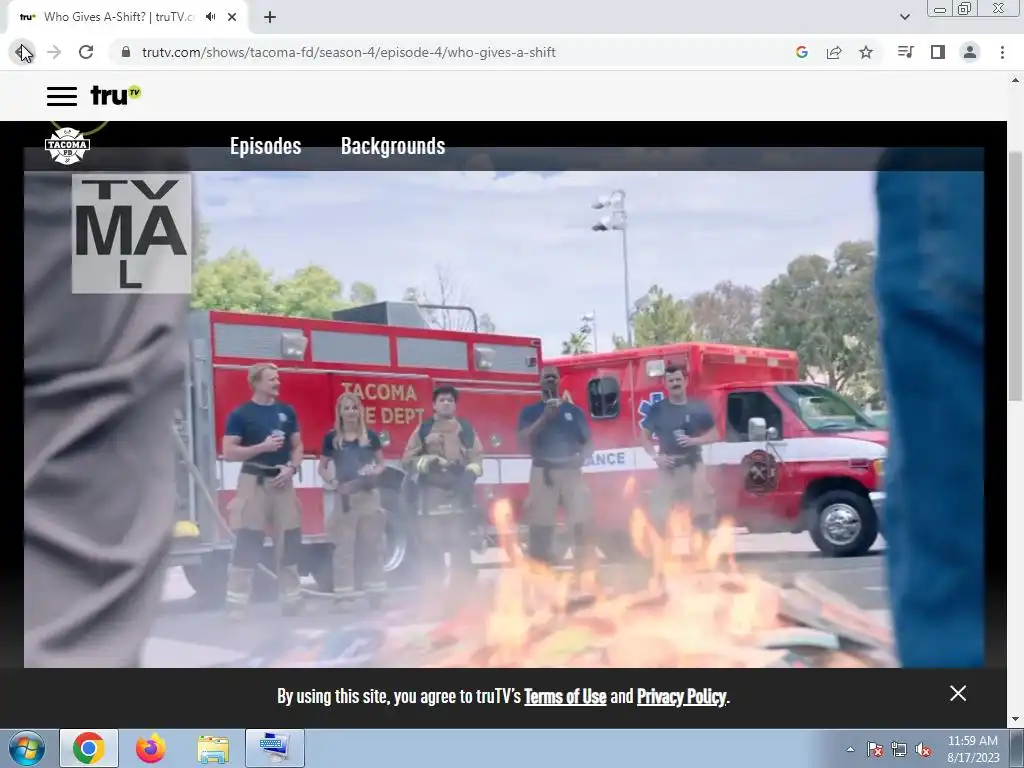This screenshot has width=1024, height=768.
Task: Go back to the previous page
Action: (x=22, y=52)
